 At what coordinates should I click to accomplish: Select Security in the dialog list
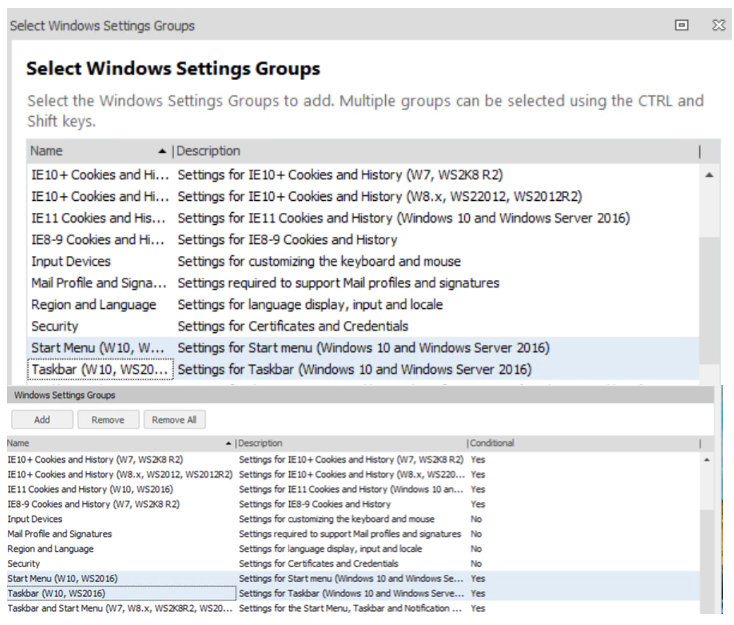click(x=363, y=326)
